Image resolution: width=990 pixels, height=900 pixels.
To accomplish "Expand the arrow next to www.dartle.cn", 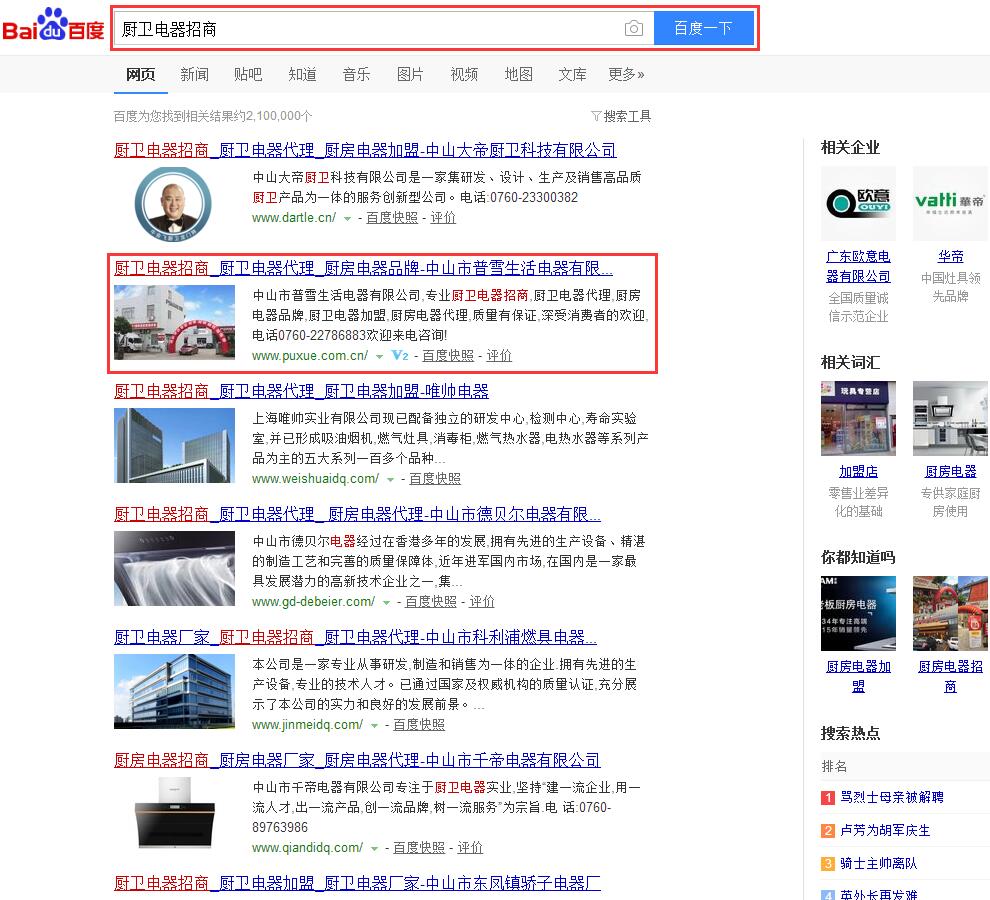I will [x=348, y=218].
